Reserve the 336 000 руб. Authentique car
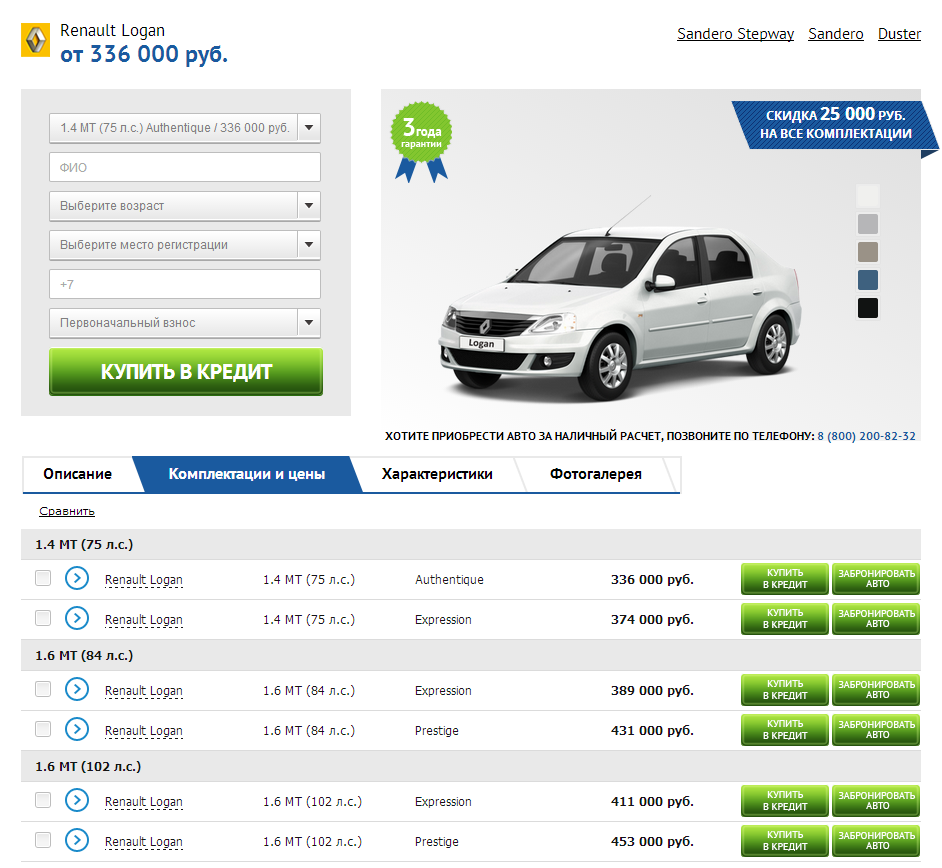 [876, 579]
